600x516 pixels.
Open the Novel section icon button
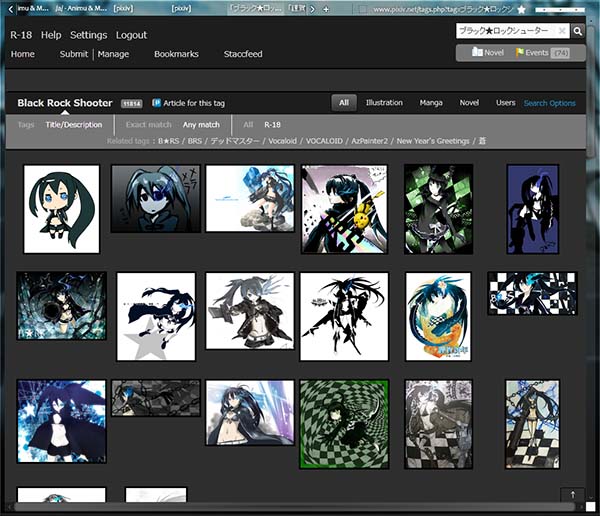488,52
